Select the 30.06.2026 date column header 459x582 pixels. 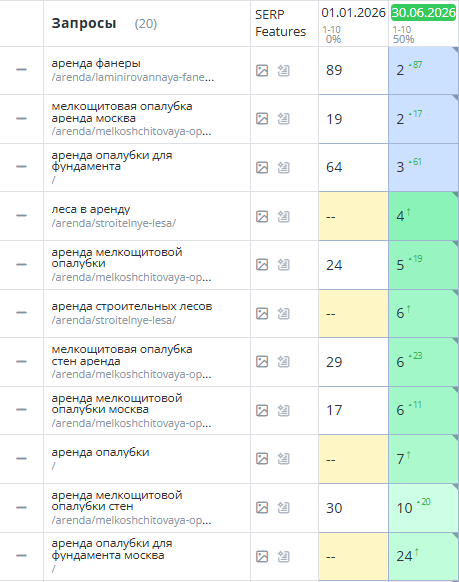click(423, 13)
